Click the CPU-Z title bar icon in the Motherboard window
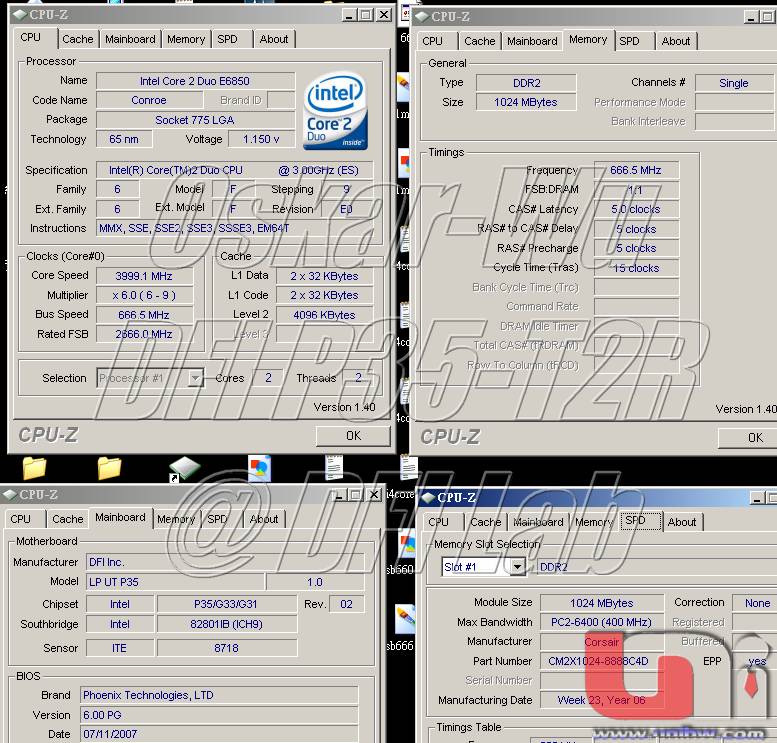 pyautogui.click(x=9, y=494)
